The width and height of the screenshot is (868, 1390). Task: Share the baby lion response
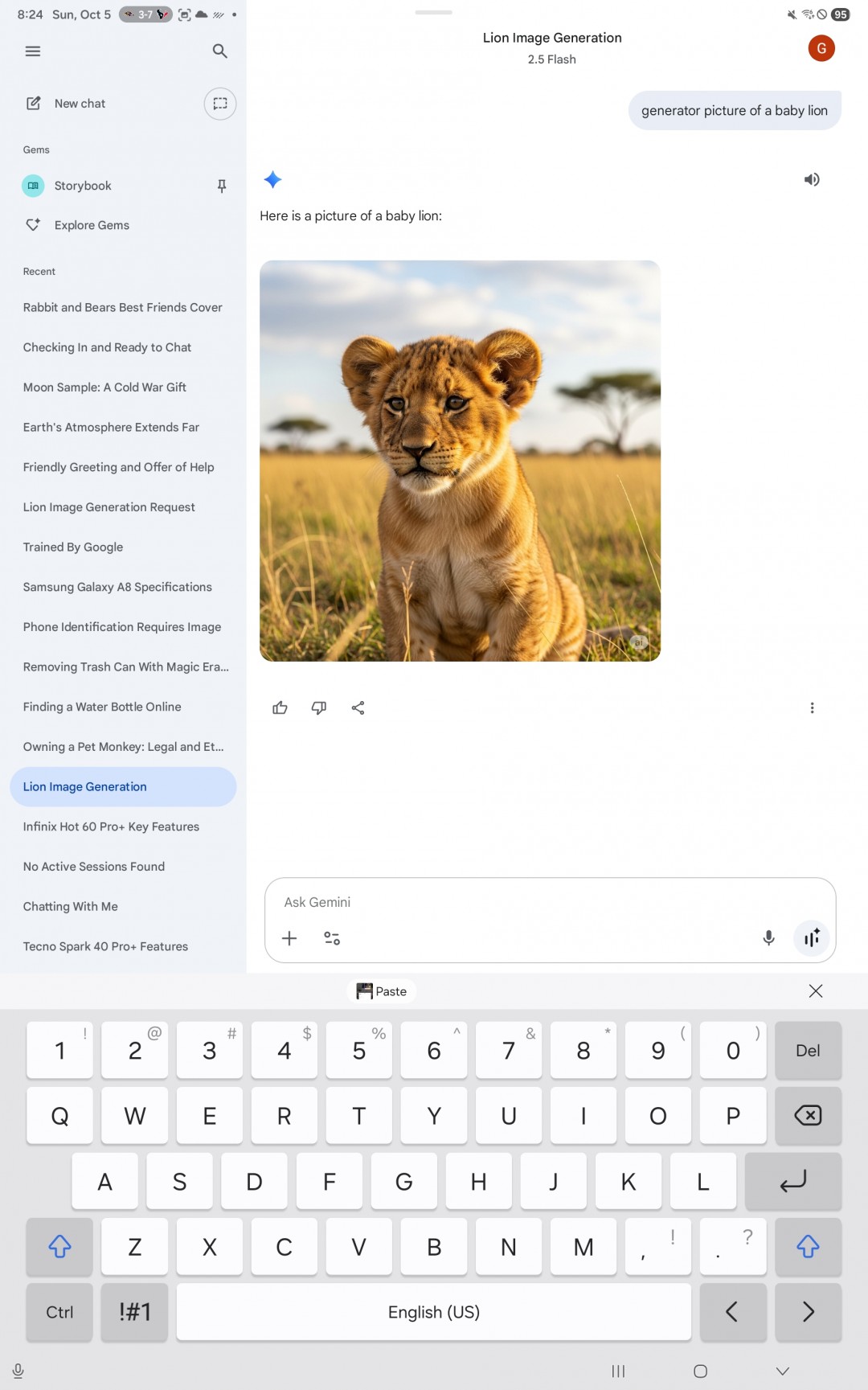[x=358, y=708]
